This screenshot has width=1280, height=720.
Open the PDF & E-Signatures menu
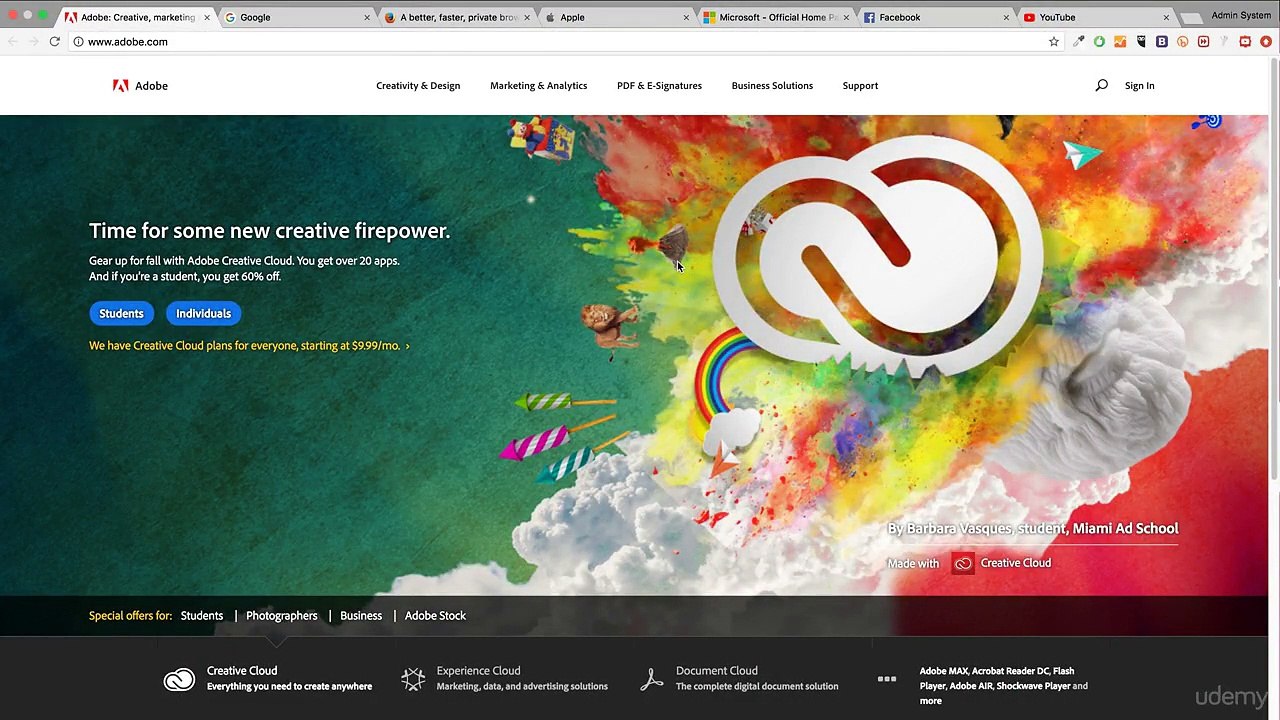pyautogui.click(x=659, y=86)
